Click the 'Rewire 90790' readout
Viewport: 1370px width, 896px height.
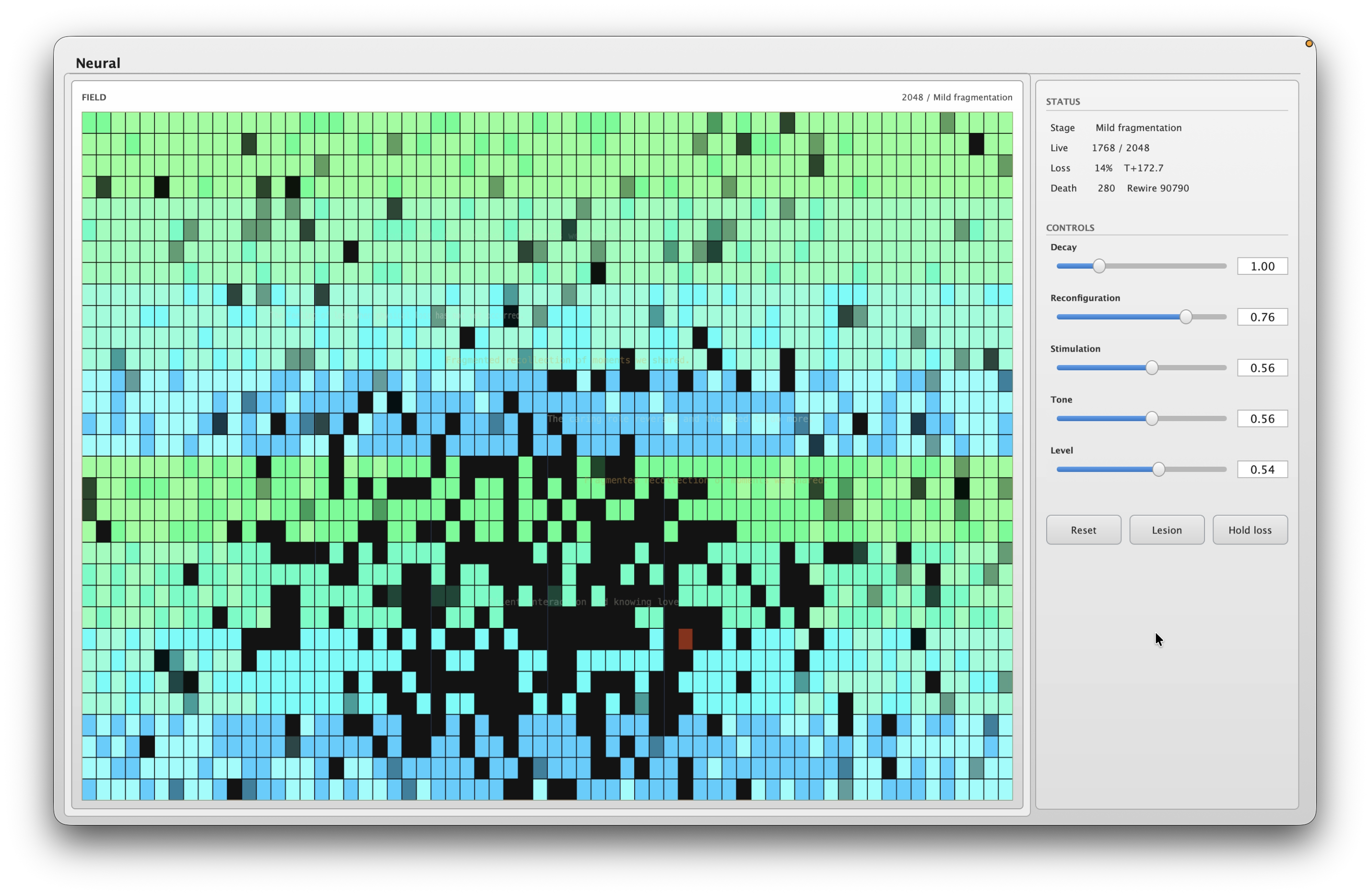pos(1157,188)
